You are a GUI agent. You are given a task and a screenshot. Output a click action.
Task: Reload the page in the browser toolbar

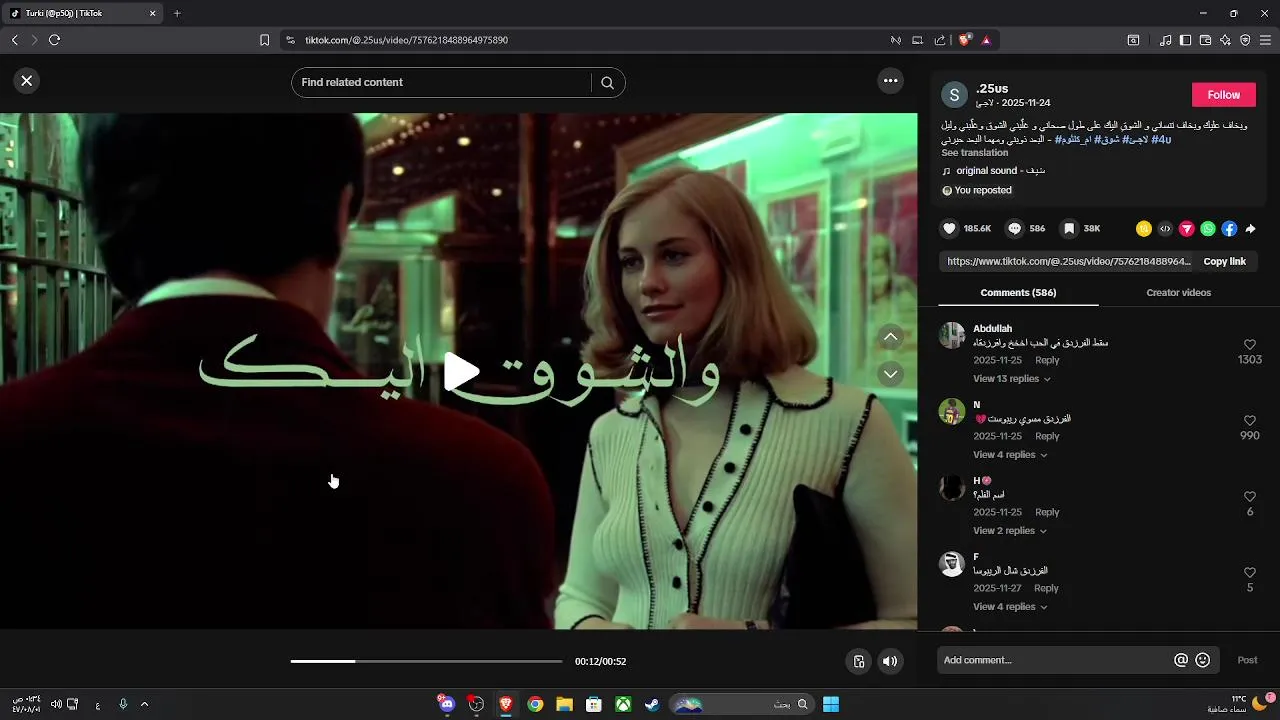pyautogui.click(x=54, y=40)
